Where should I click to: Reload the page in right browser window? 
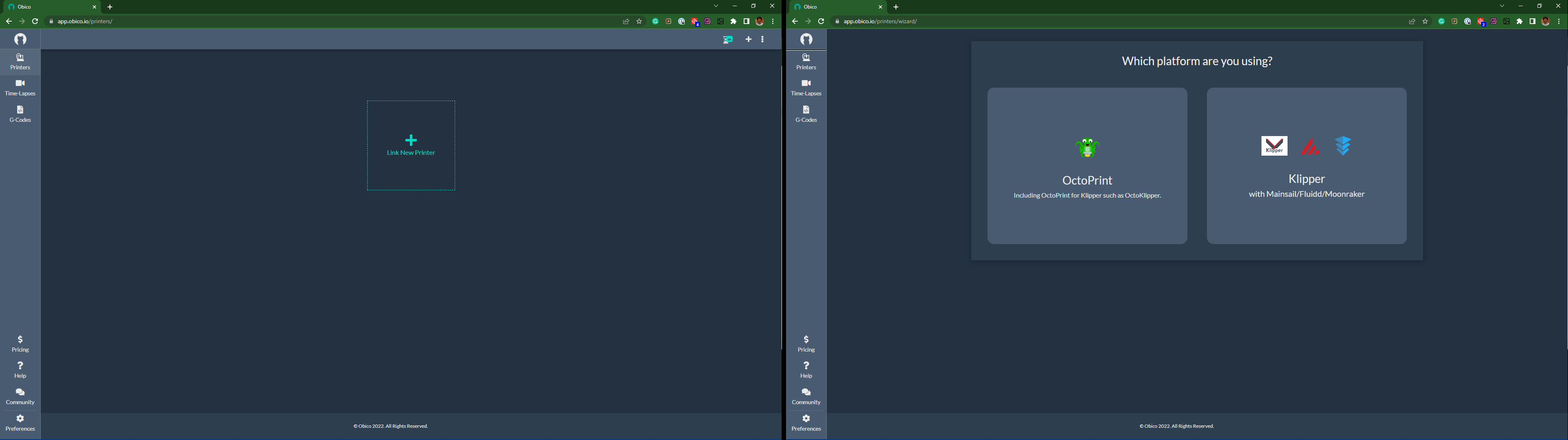coord(821,21)
